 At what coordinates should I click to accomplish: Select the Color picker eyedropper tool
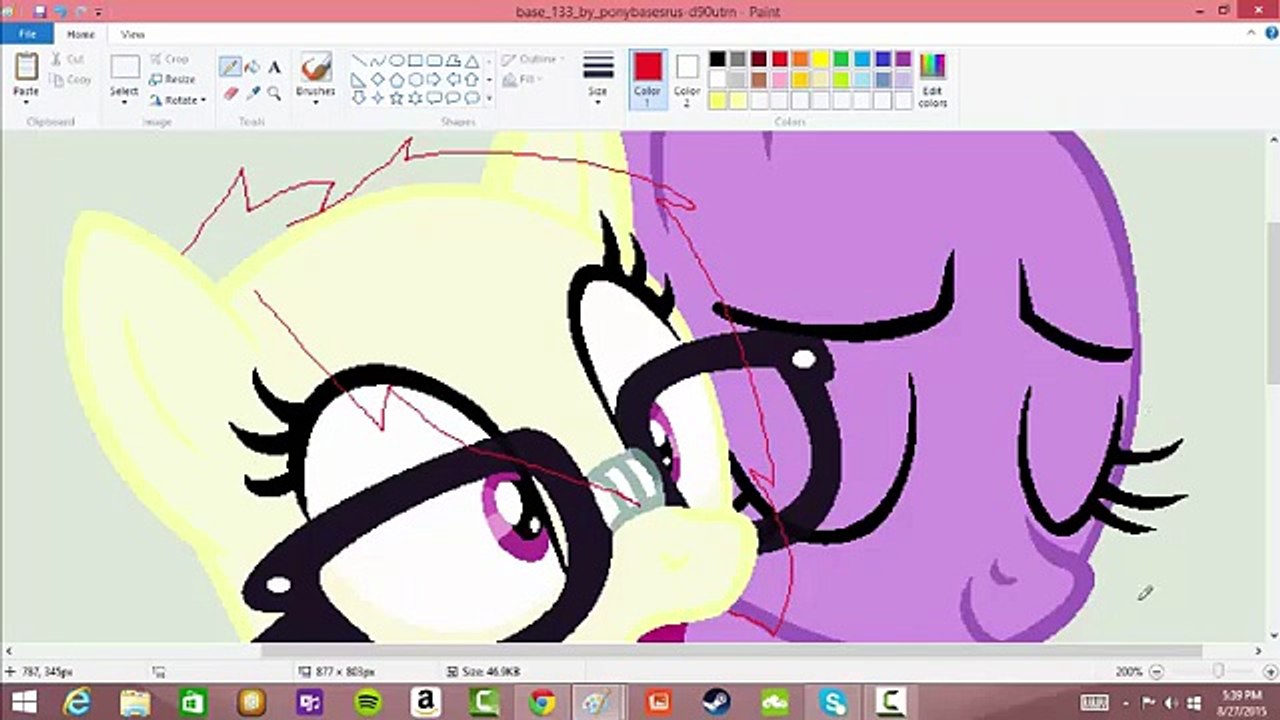(252, 93)
